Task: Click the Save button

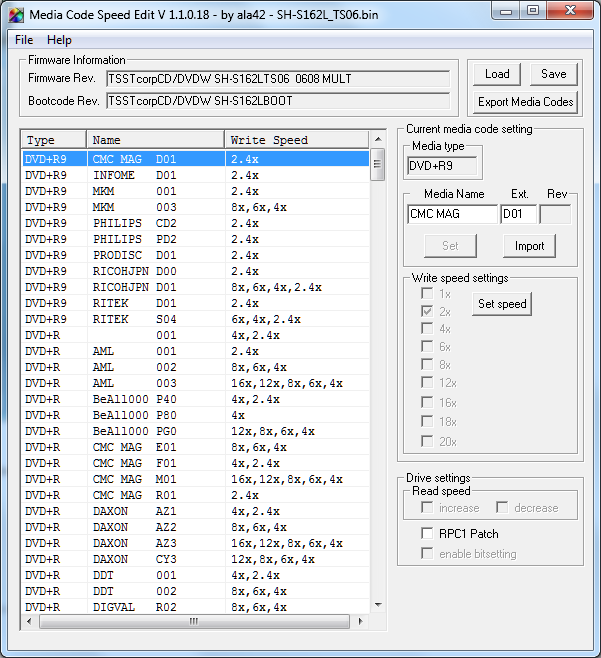Action: pyautogui.click(x=554, y=74)
